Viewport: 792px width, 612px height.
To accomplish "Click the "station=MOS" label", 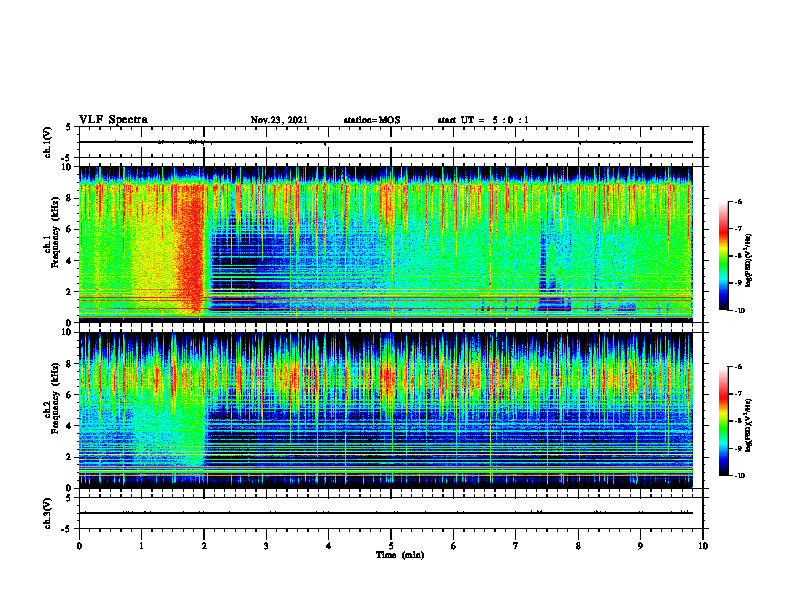I will coord(372,120).
